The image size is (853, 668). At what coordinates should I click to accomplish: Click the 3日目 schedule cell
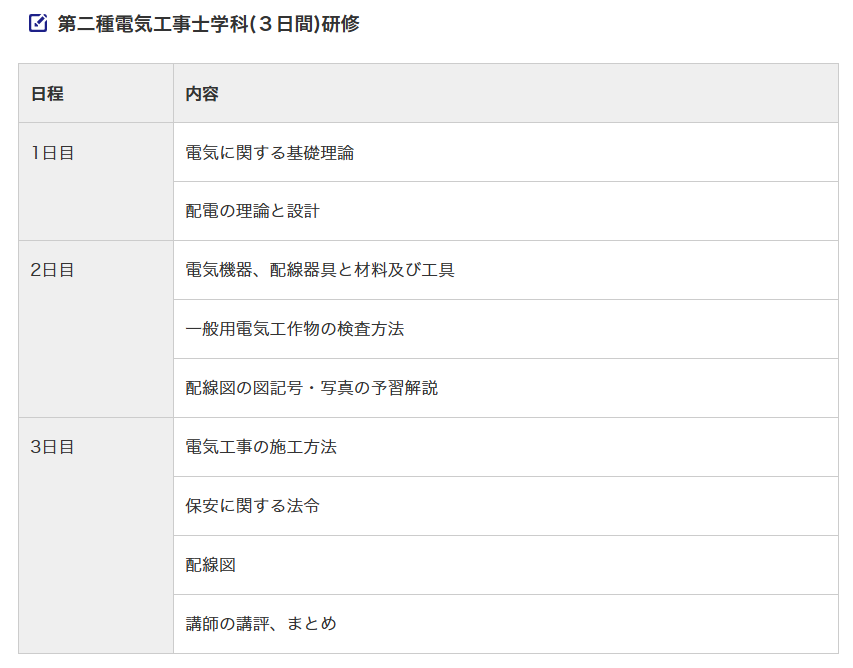(x=52, y=447)
